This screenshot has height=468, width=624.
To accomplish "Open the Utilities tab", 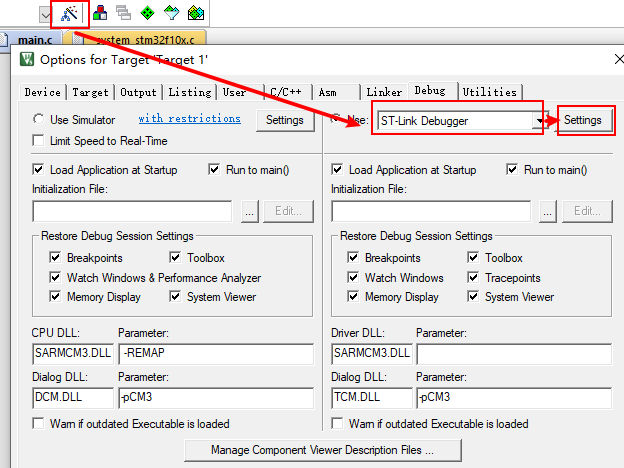I will (489, 92).
